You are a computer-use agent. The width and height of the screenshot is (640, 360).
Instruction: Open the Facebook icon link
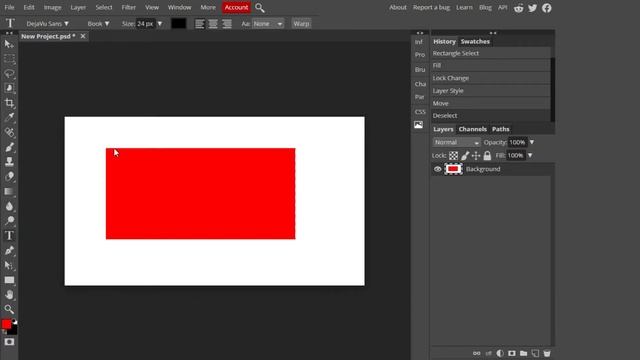pos(547,8)
